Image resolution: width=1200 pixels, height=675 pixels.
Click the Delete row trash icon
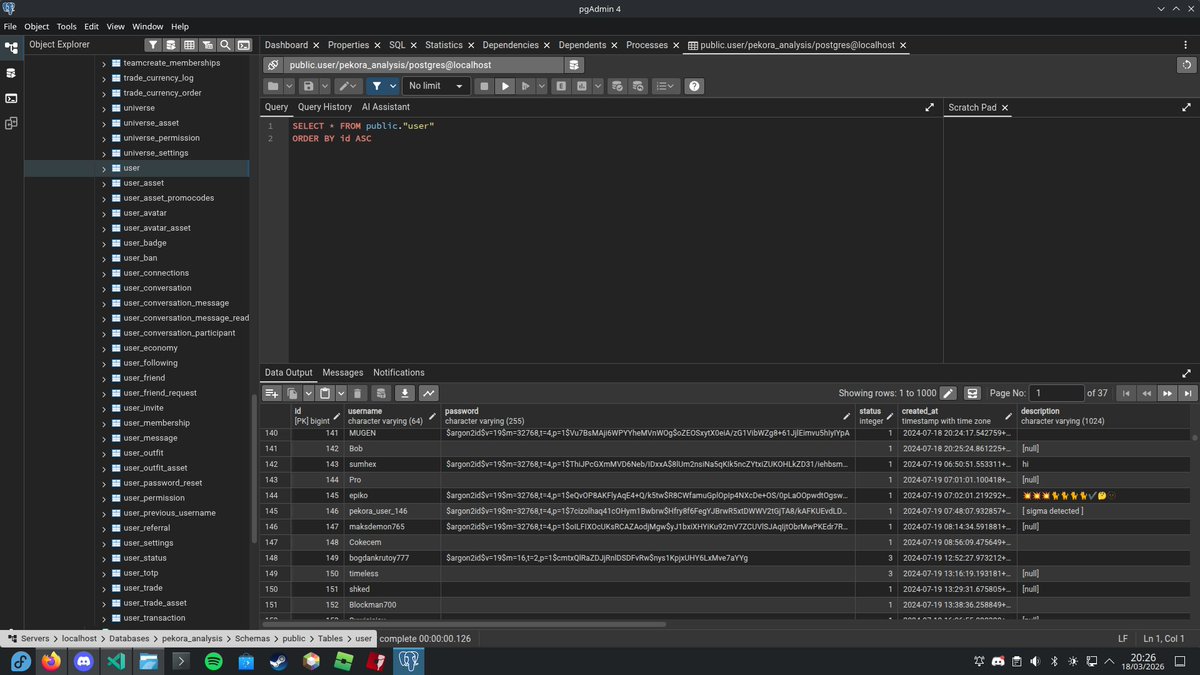[x=357, y=394]
